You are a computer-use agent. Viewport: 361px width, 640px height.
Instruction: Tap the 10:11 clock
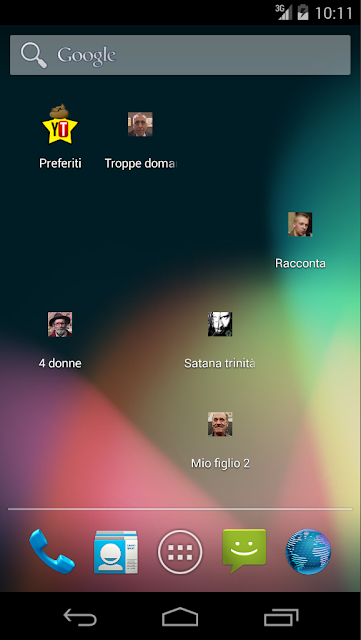tap(334, 13)
